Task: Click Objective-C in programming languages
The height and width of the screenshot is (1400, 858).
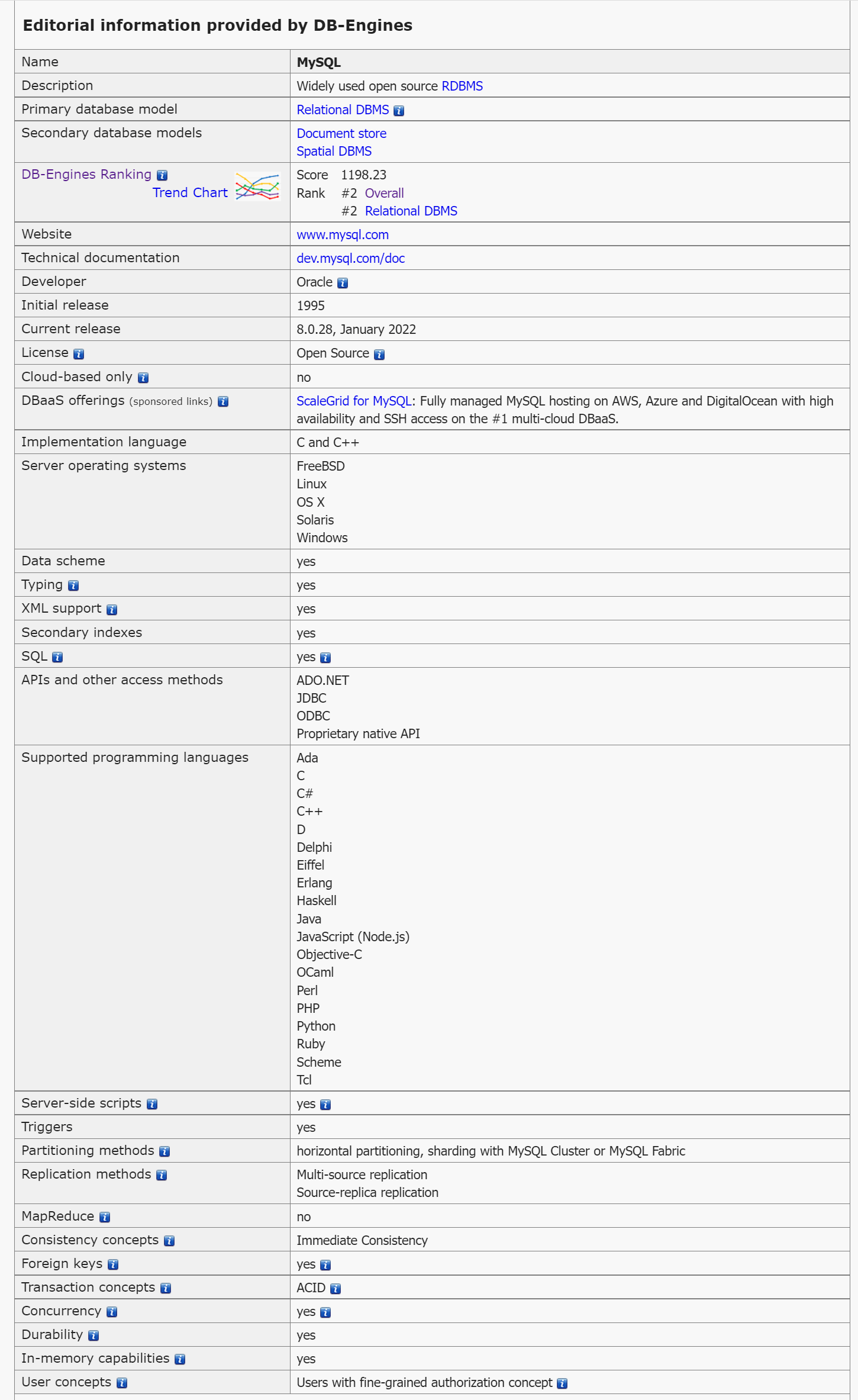Action: (x=329, y=954)
